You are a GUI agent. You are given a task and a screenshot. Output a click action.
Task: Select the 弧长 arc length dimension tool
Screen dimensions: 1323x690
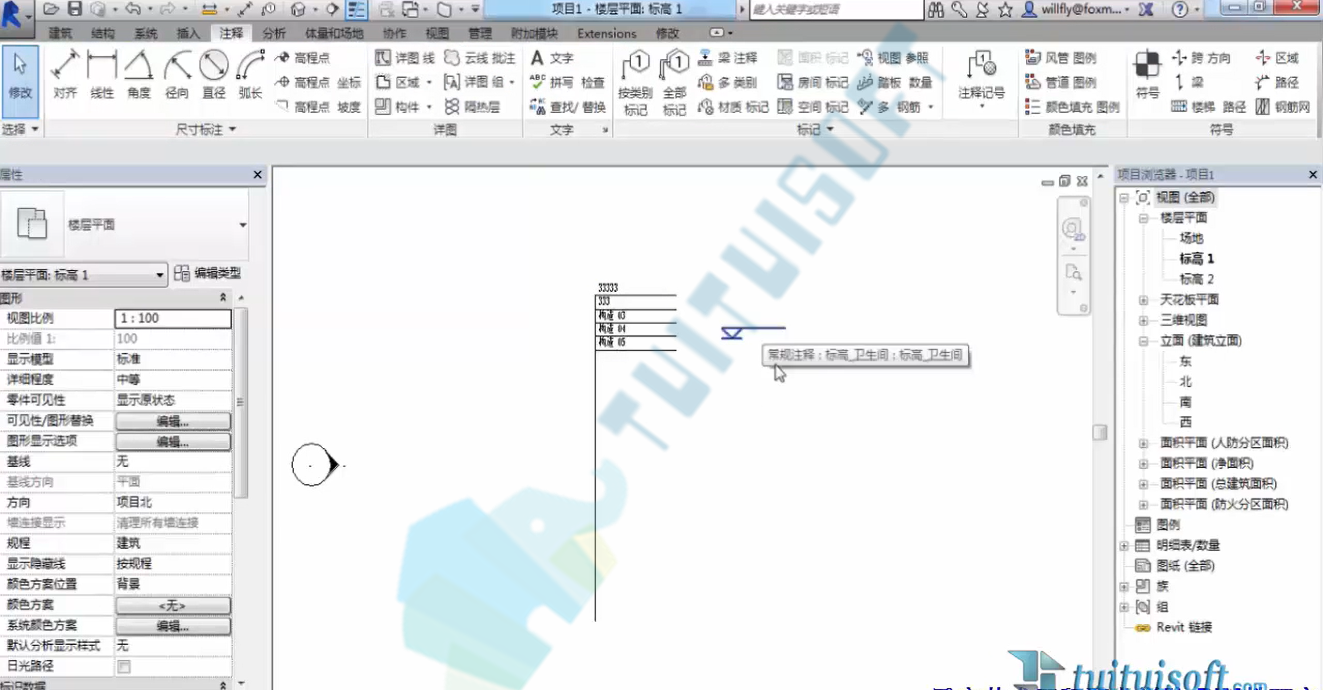coord(251,75)
